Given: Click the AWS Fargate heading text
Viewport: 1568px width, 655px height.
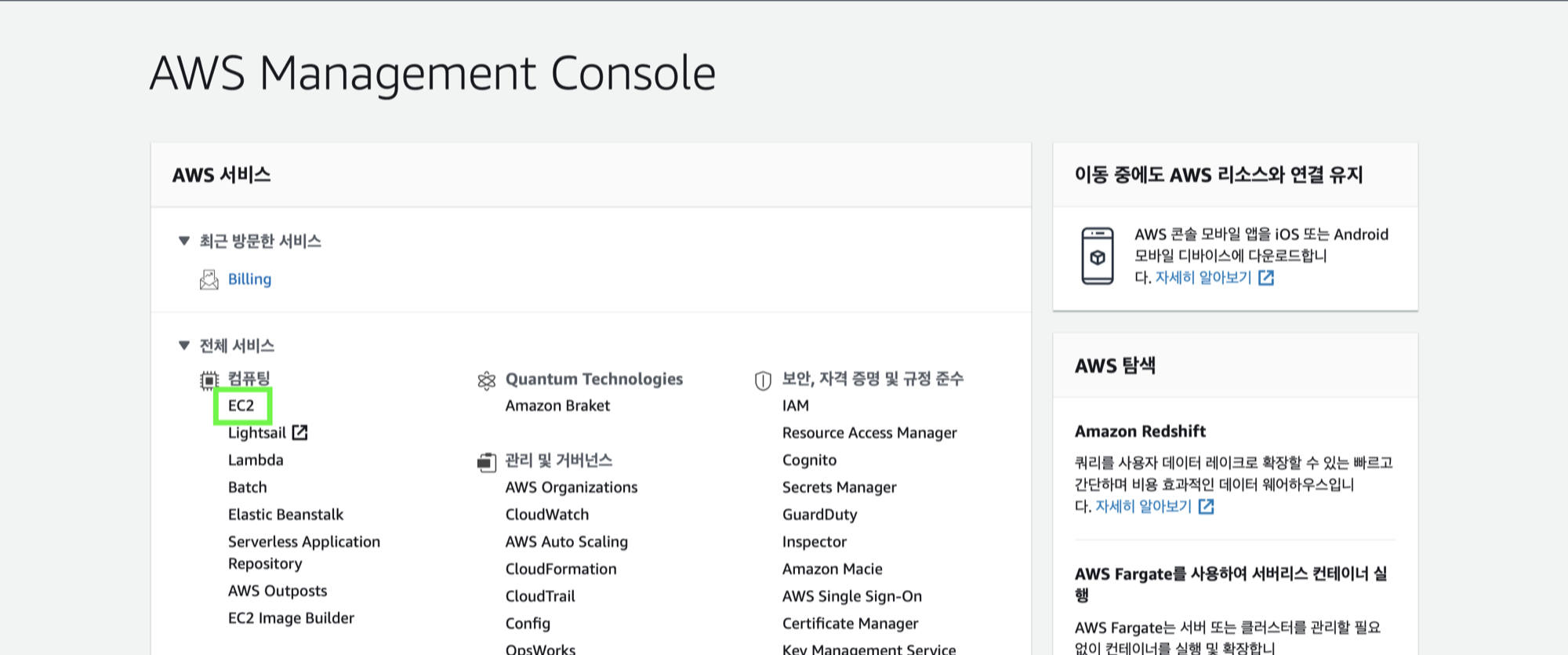Looking at the screenshot, I should coord(1231,584).
